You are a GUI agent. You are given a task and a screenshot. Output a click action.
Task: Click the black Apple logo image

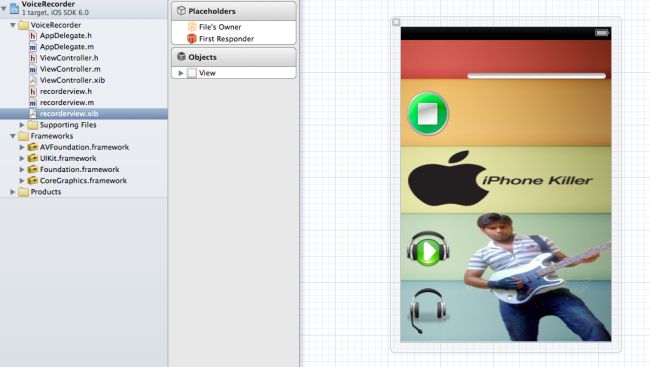tap(447, 178)
